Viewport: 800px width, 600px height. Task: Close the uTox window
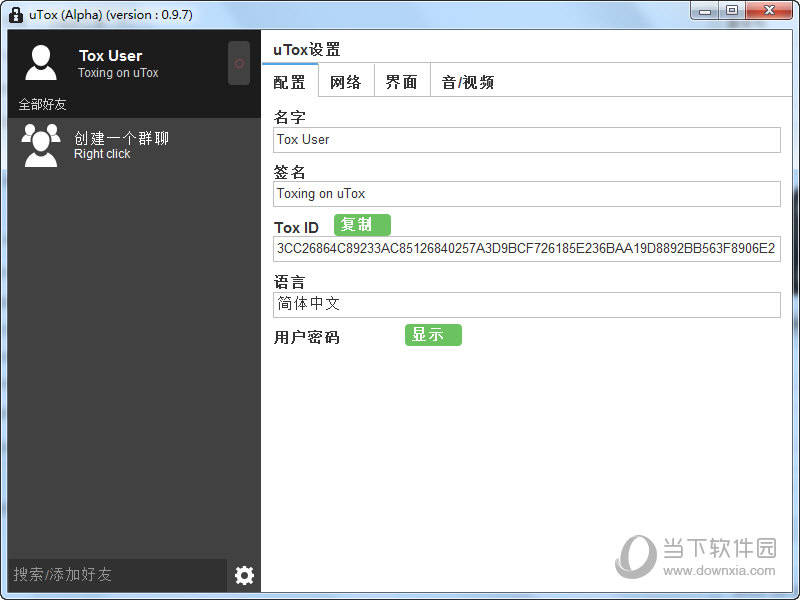[769, 11]
